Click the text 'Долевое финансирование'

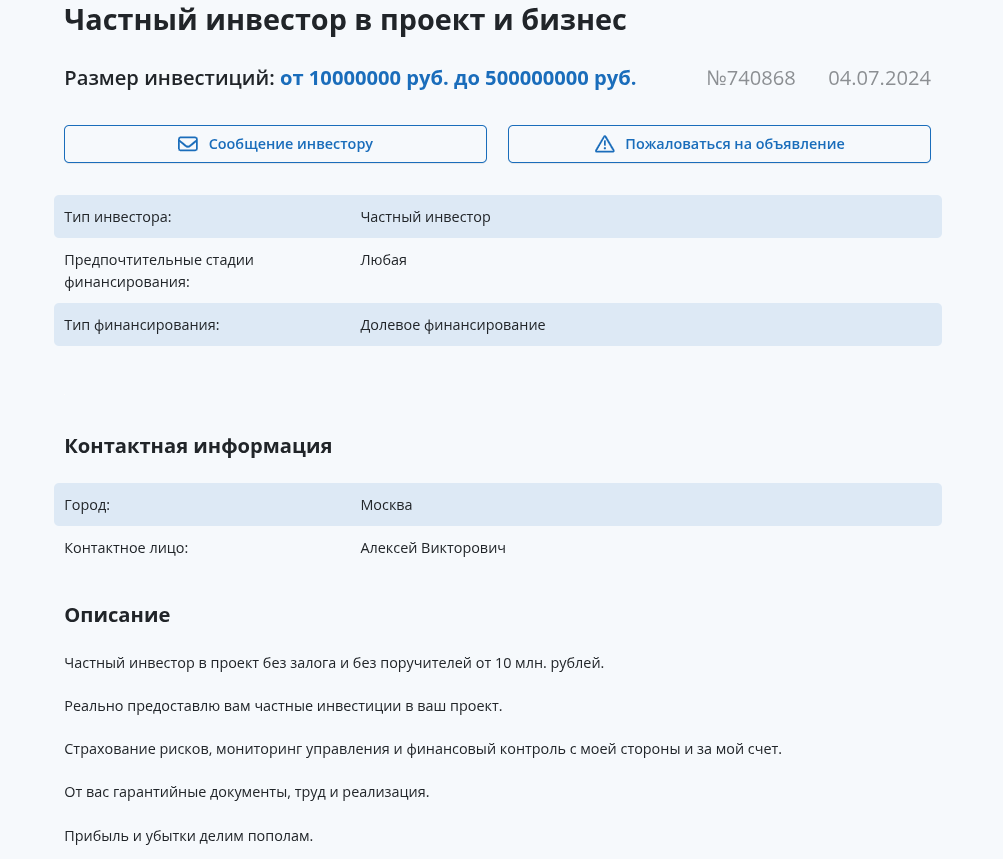452,324
